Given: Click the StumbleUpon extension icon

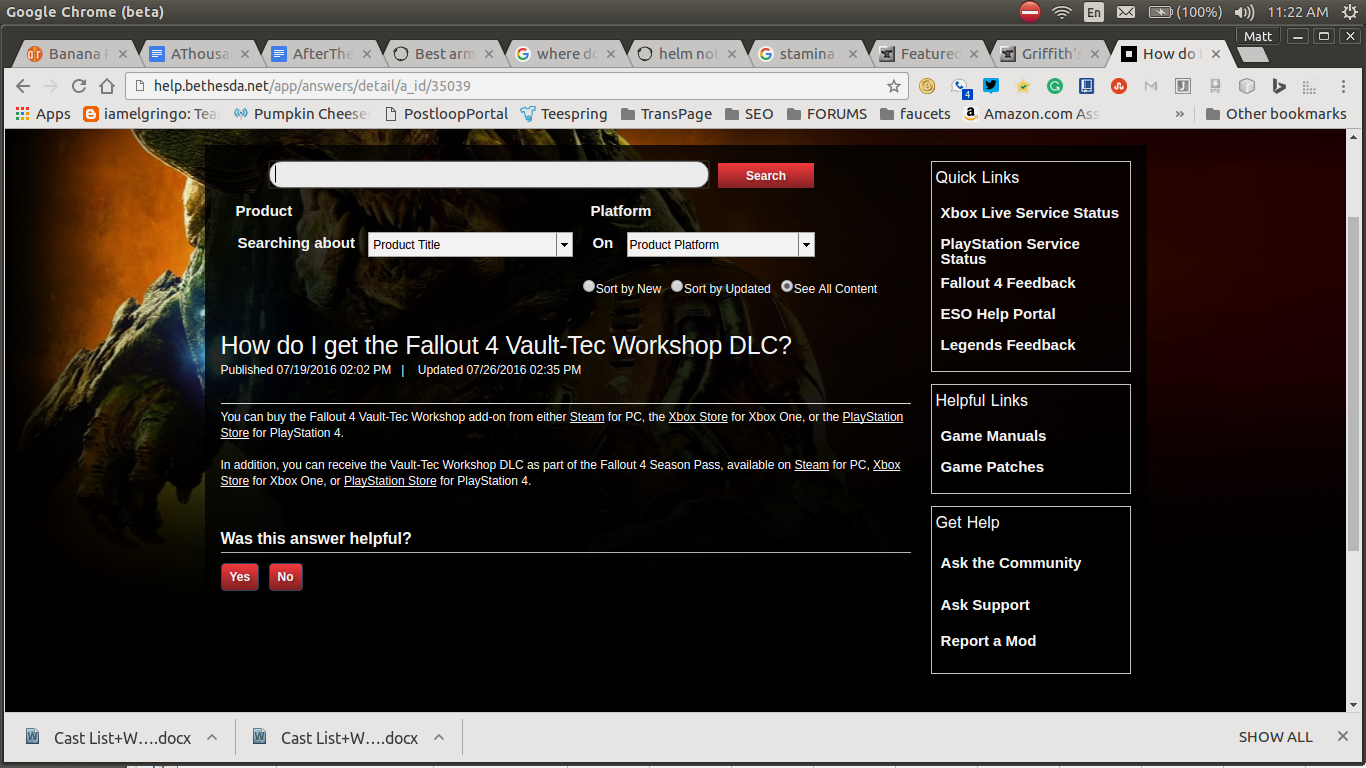Looking at the screenshot, I should point(1120,86).
